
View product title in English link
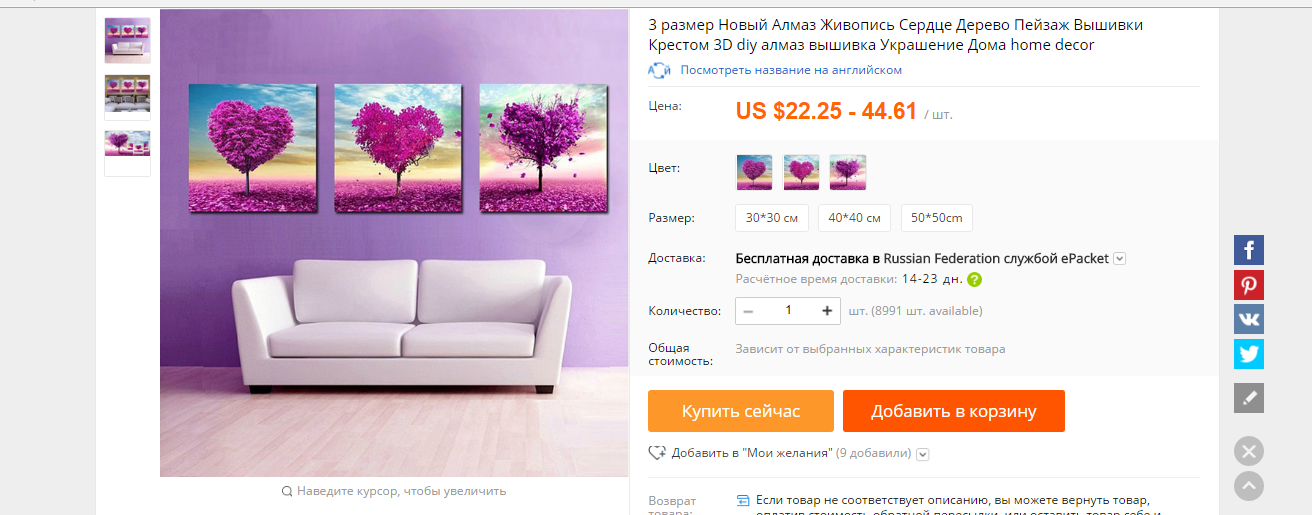point(791,70)
